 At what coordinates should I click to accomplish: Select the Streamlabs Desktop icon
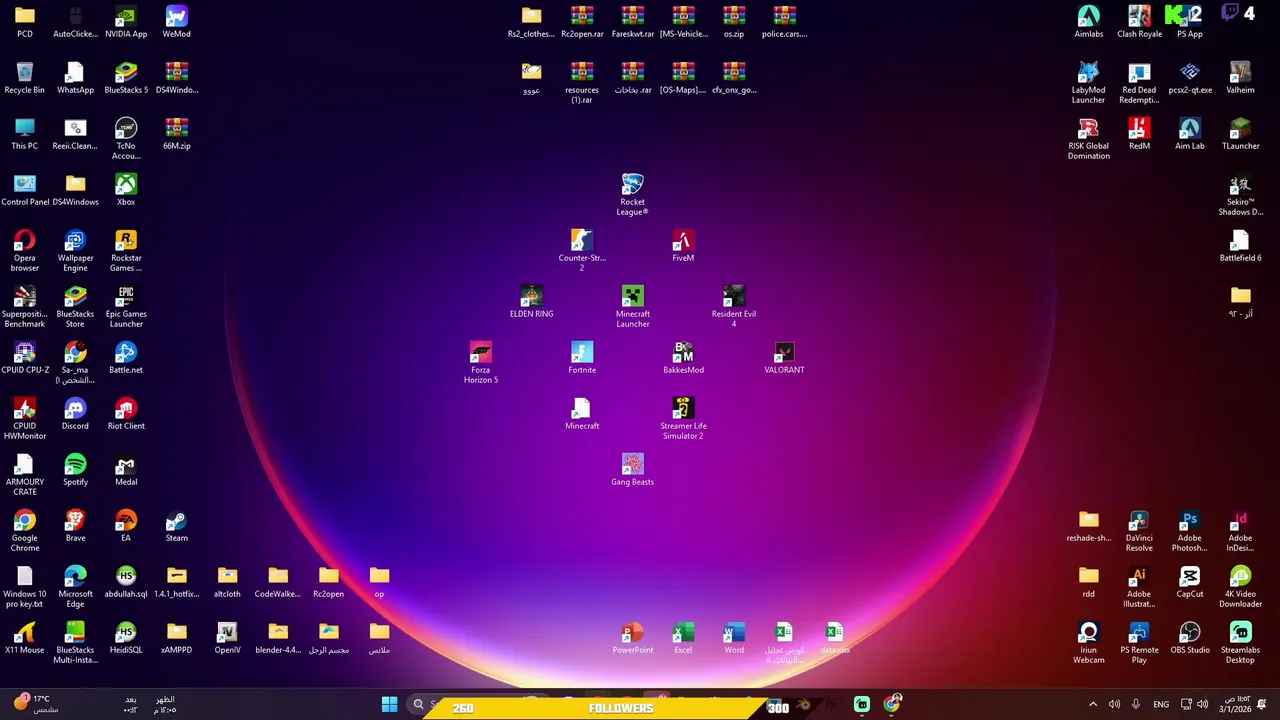(x=1240, y=642)
